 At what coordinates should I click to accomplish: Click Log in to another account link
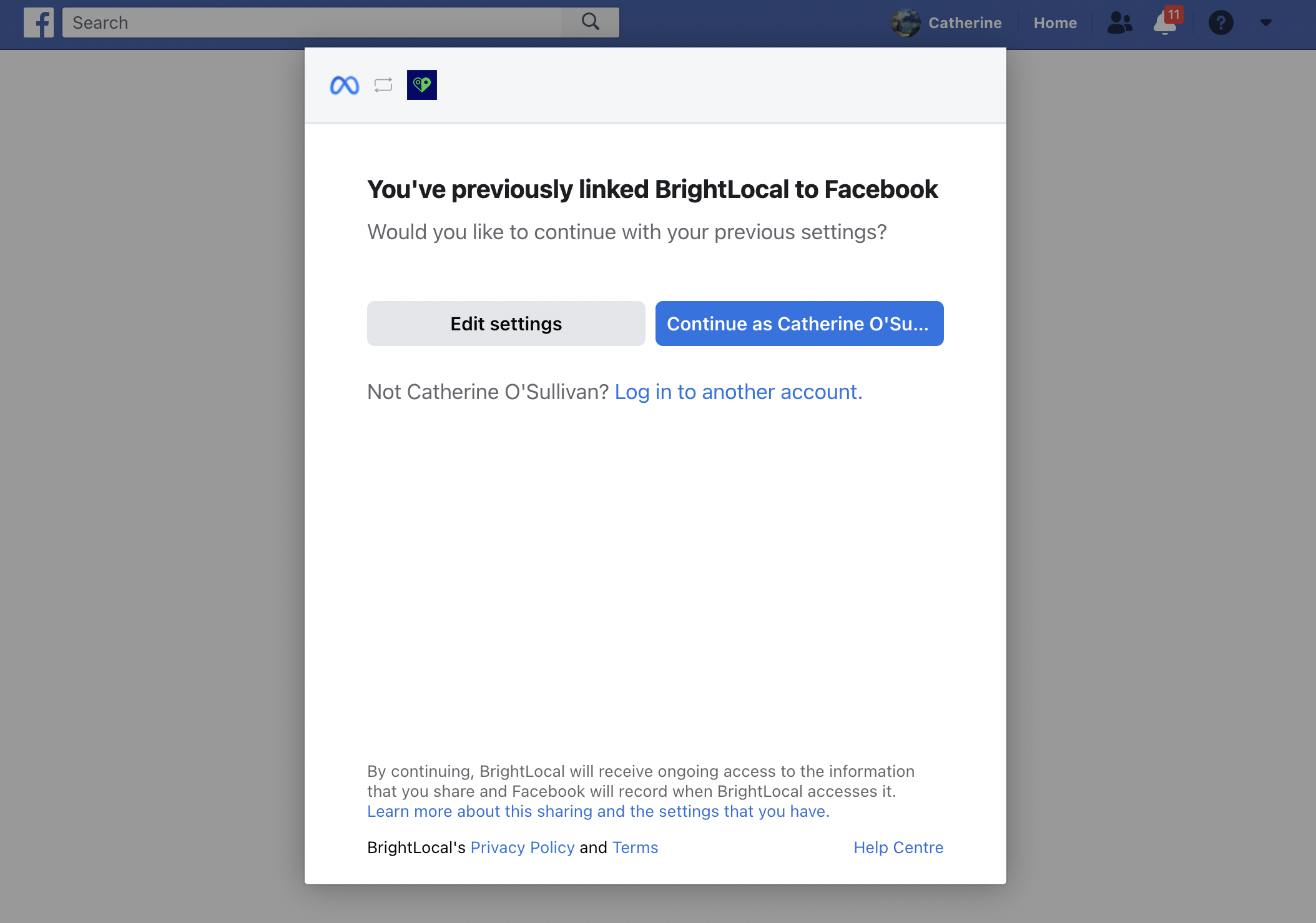tap(739, 392)
